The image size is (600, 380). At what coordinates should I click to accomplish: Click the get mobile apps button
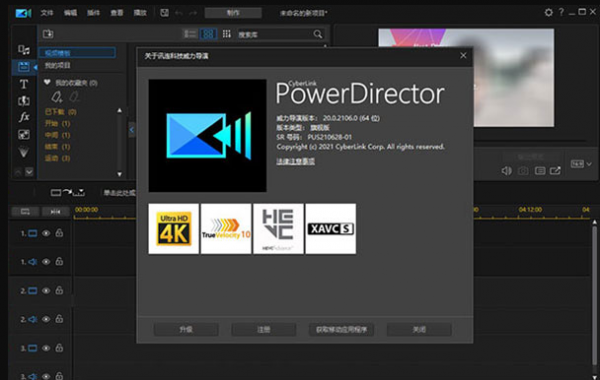341,329
